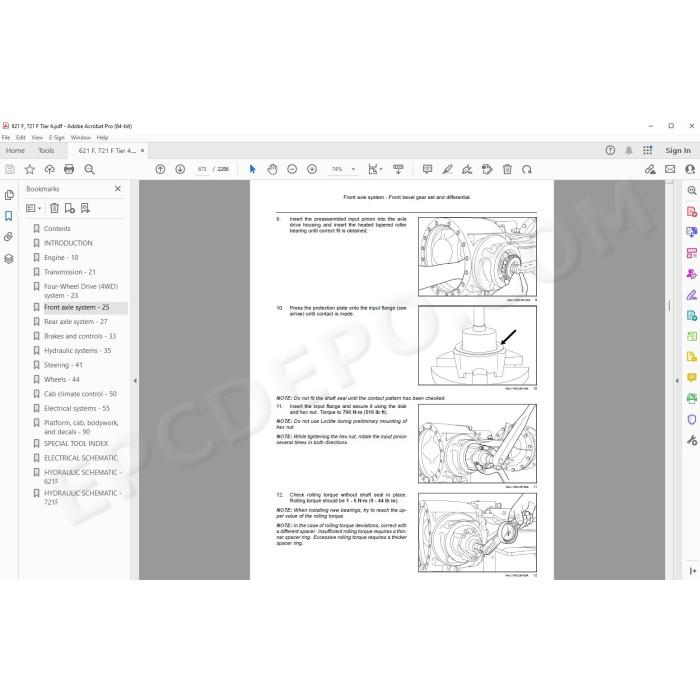Upload file to cloud icon
The height and width of the screenshot is (700, 700).
click(x=50, y=169)
